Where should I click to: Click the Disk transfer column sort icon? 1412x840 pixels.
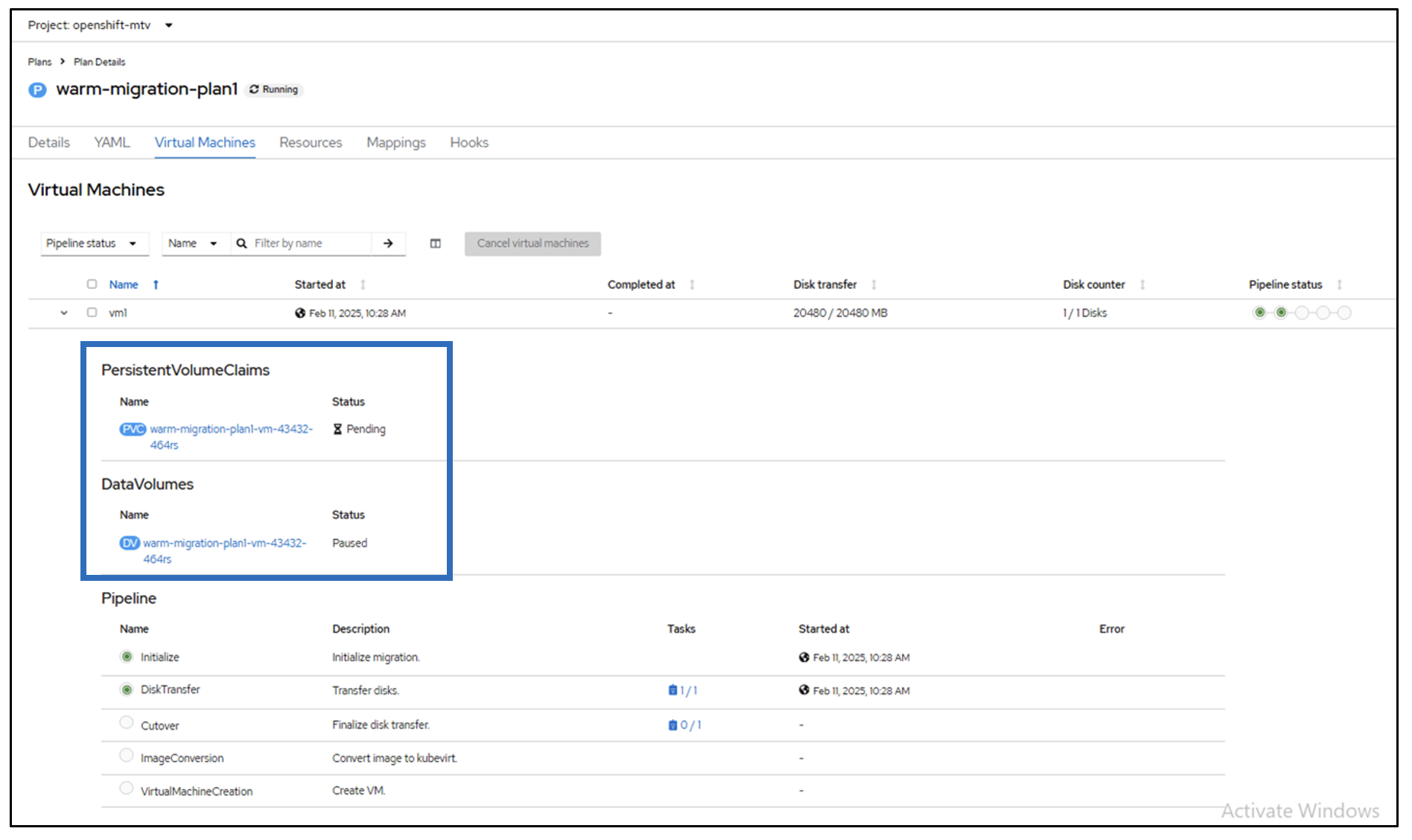(874, 284)
